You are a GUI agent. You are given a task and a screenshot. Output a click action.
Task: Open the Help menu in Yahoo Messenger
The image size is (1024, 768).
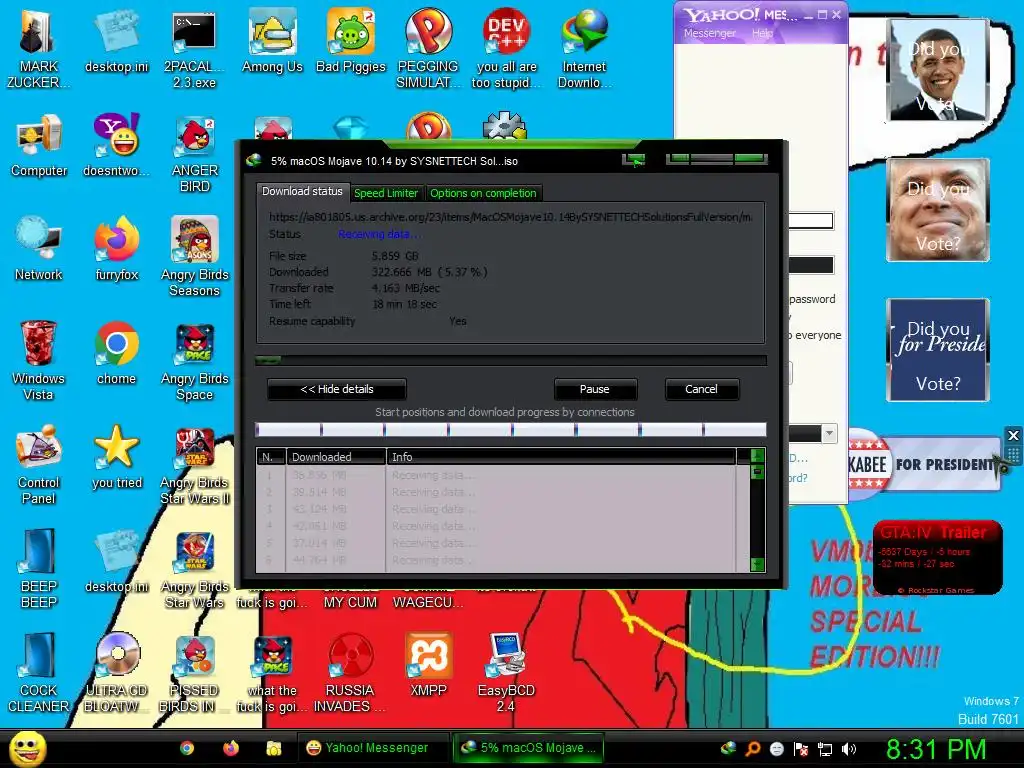coord(762,33)
